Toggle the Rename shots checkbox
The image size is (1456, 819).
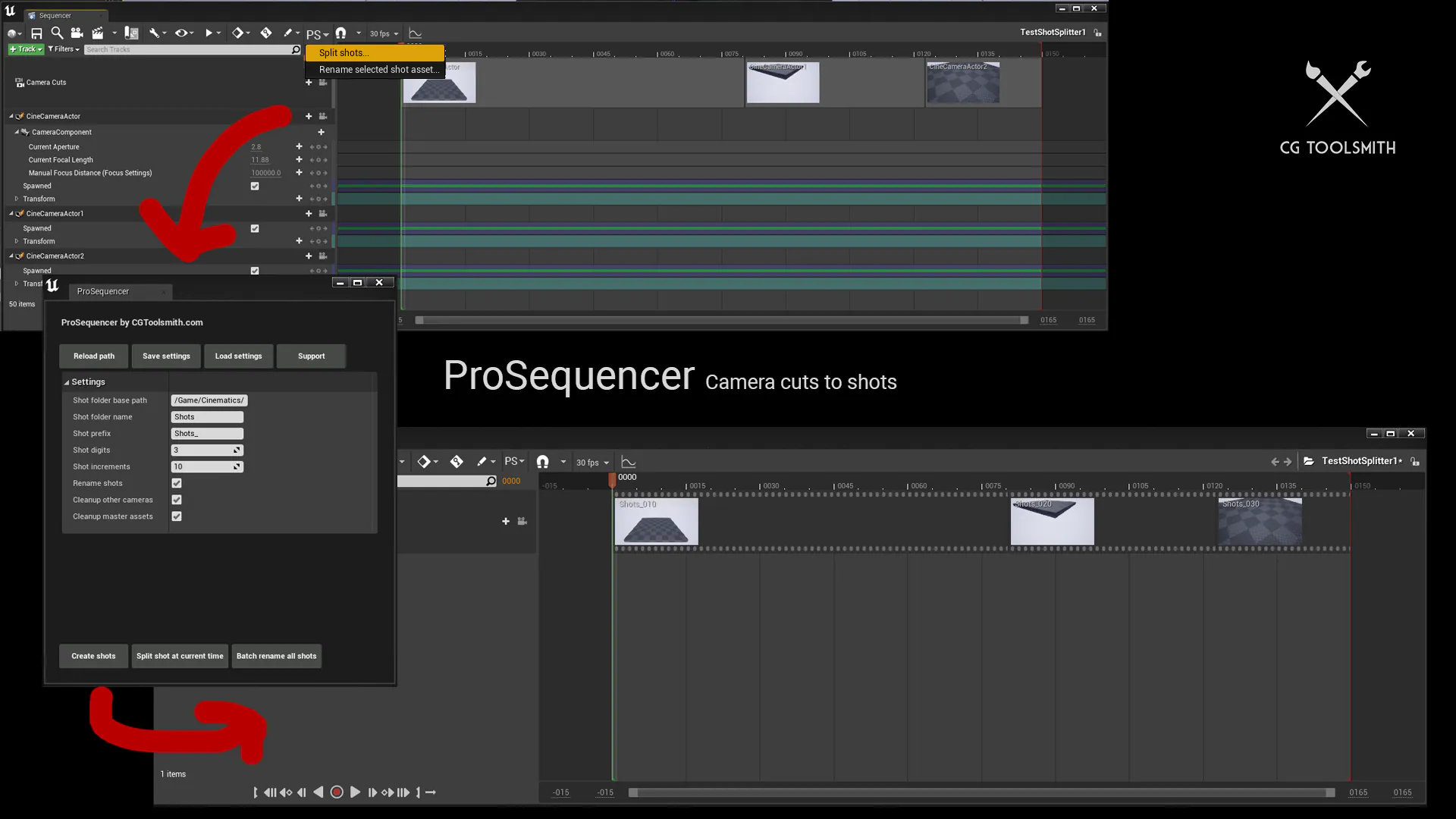point(177,483)
